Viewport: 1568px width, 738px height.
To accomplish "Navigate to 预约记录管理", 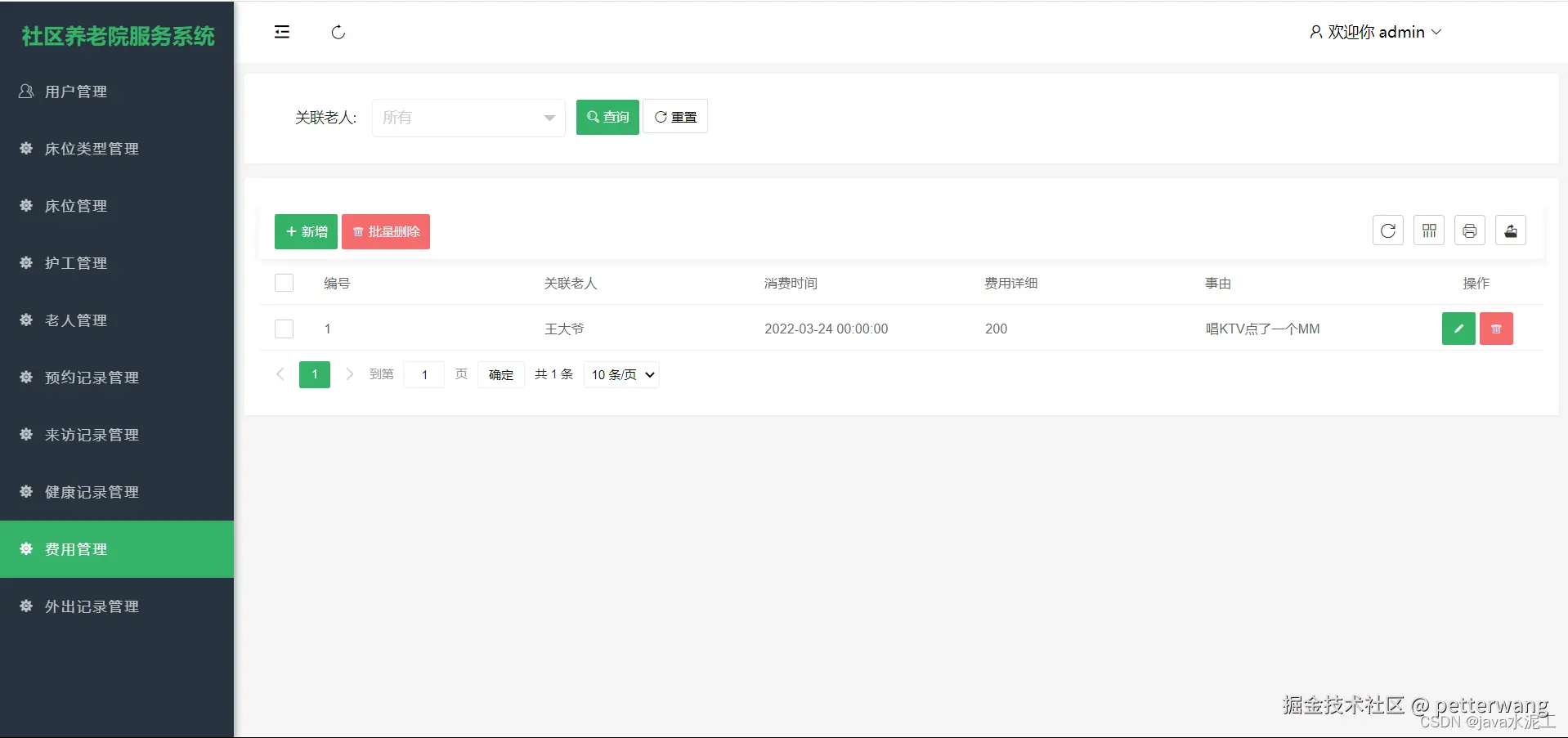I will pos(92,378).
